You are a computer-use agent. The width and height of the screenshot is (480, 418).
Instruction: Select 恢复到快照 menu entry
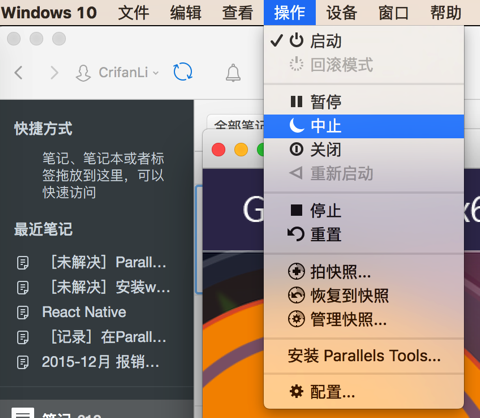(364, 295)
